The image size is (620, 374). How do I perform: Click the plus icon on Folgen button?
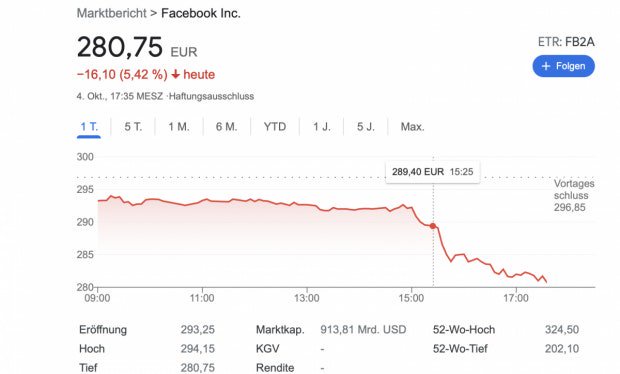(x=546, y=66)
